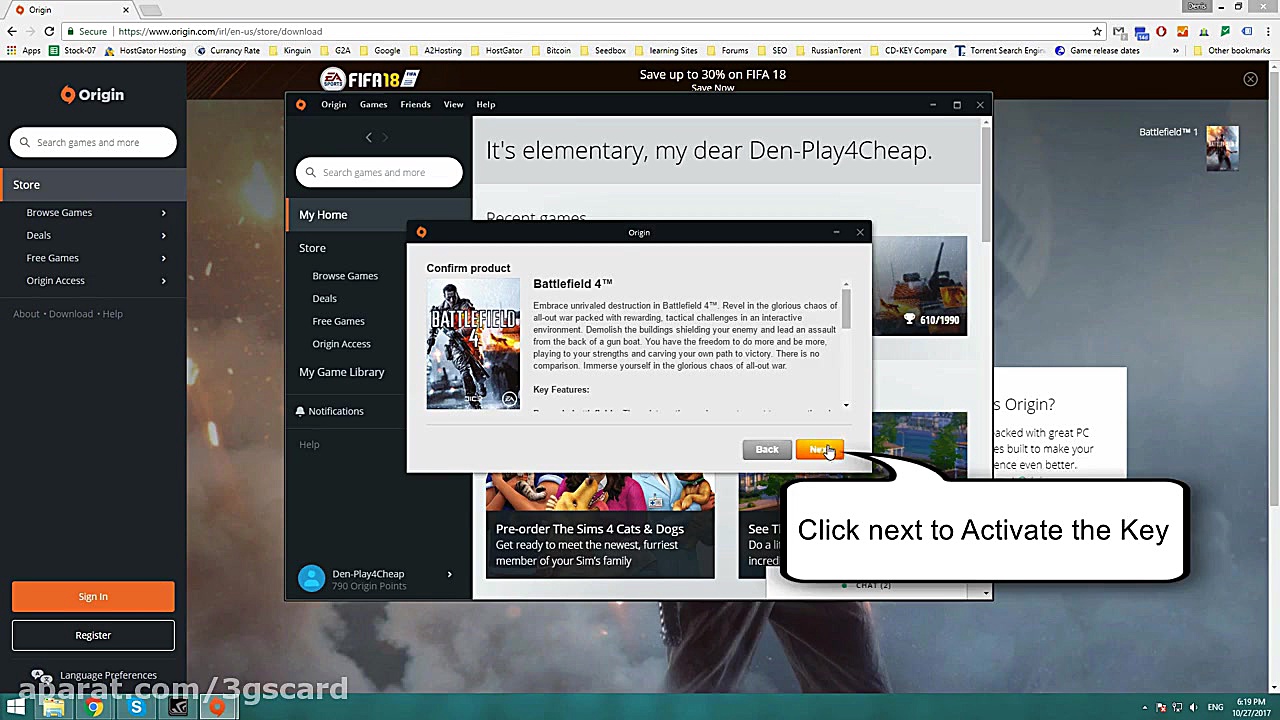Click Help in the Origin client sidebar
Screen dimensions: 1280x720
[309, 444]
